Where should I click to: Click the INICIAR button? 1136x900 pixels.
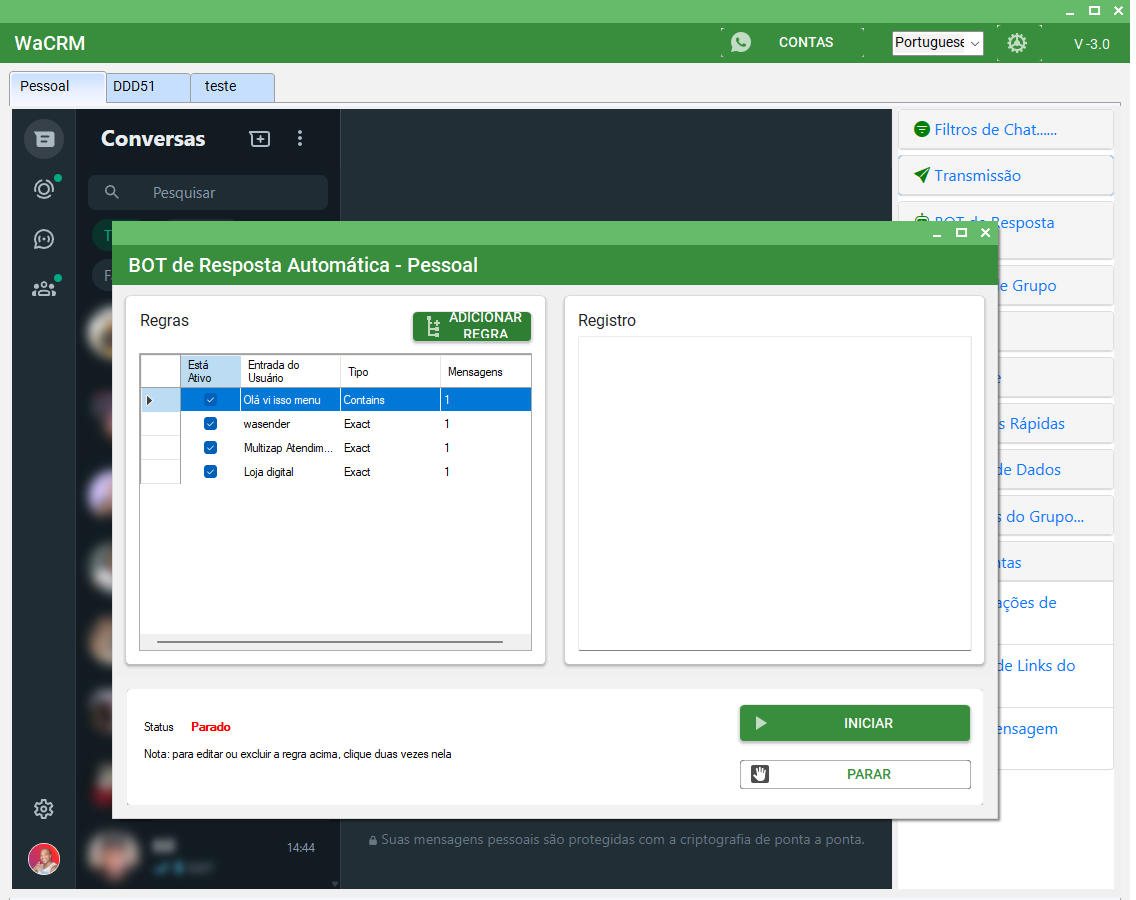[854, 723]
